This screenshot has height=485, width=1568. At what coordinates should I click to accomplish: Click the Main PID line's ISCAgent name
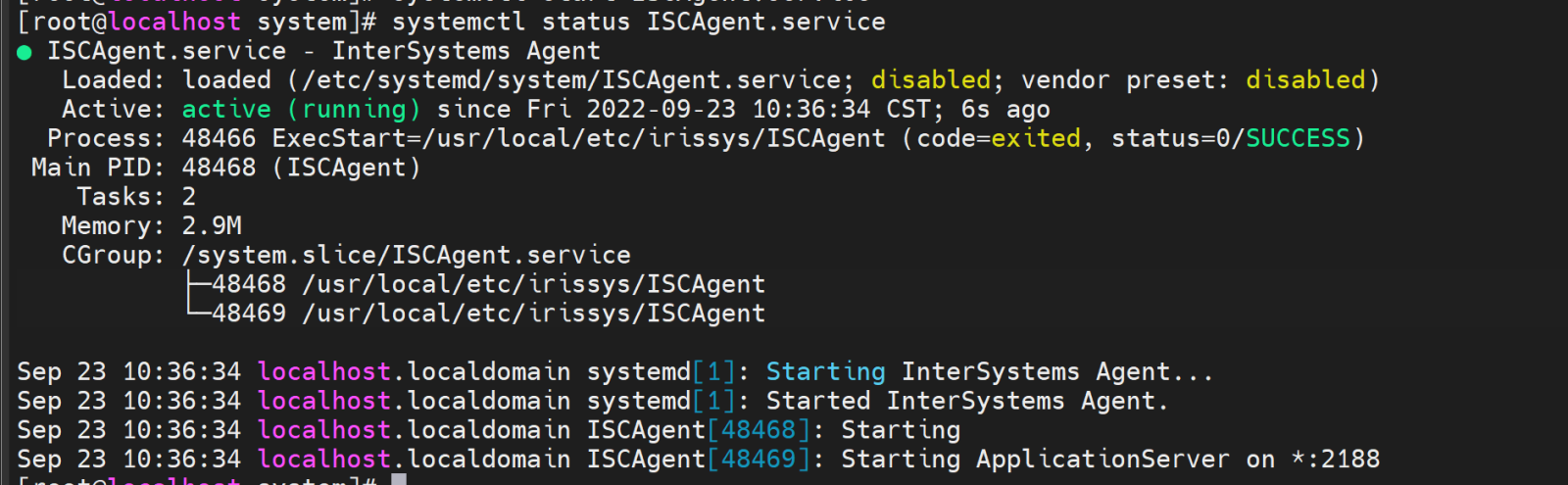pos(346,168)
